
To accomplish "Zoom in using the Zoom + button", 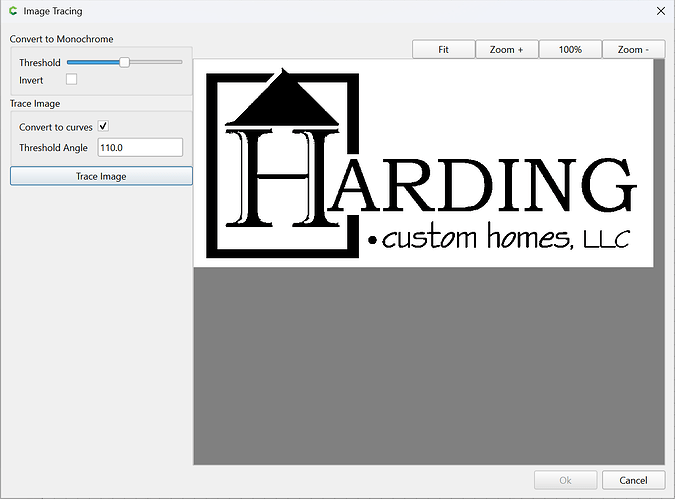I will 507,50.
